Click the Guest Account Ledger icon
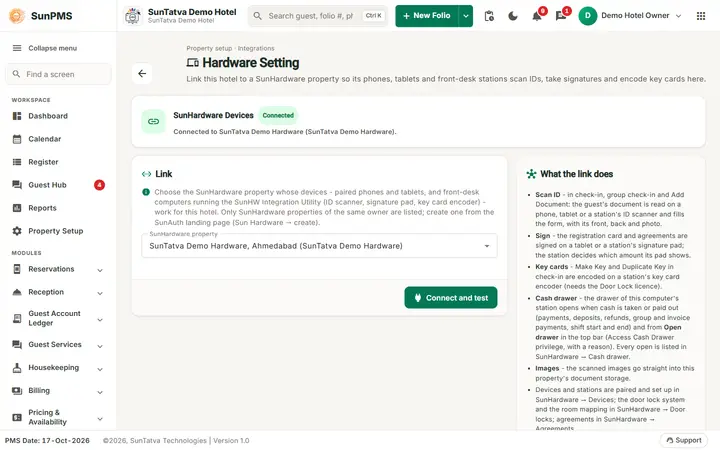Image resolution: width=720 pixels, height=450 pixels. pyautogui.click(x=17, y=318)
